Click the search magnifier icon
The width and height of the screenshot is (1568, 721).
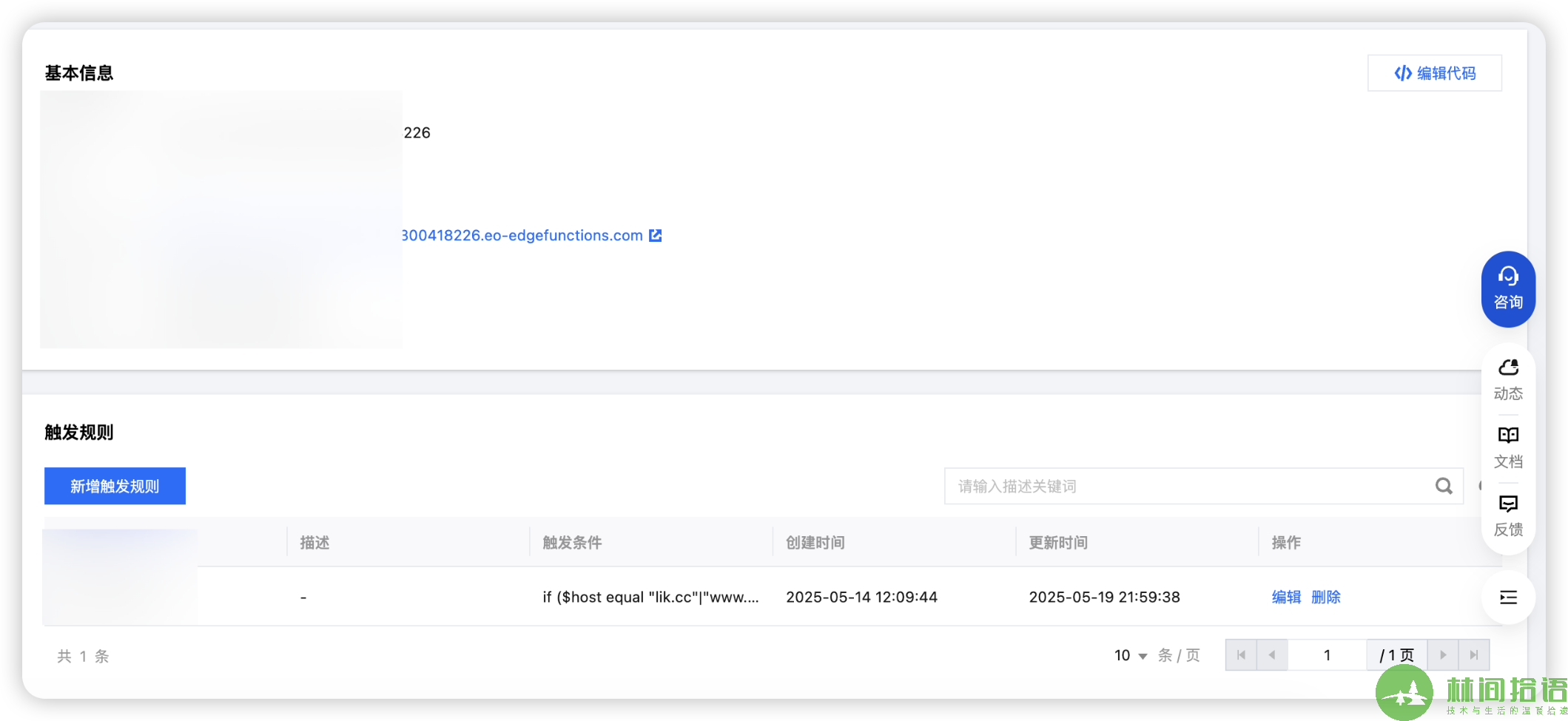[1444, 486]
